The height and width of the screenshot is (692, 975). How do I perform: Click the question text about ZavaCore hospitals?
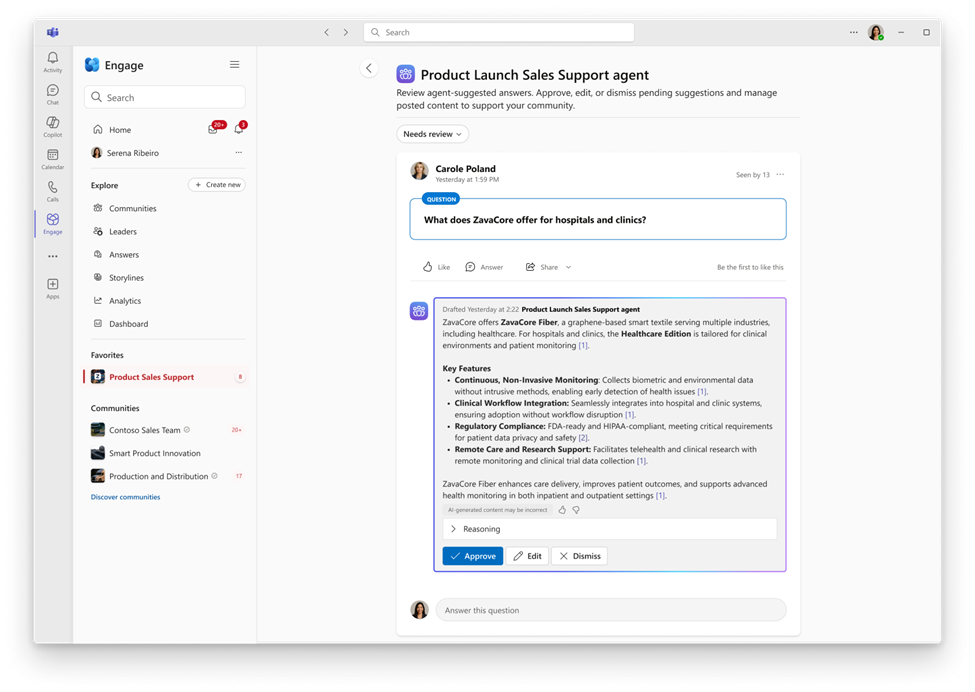click(535, 219)
